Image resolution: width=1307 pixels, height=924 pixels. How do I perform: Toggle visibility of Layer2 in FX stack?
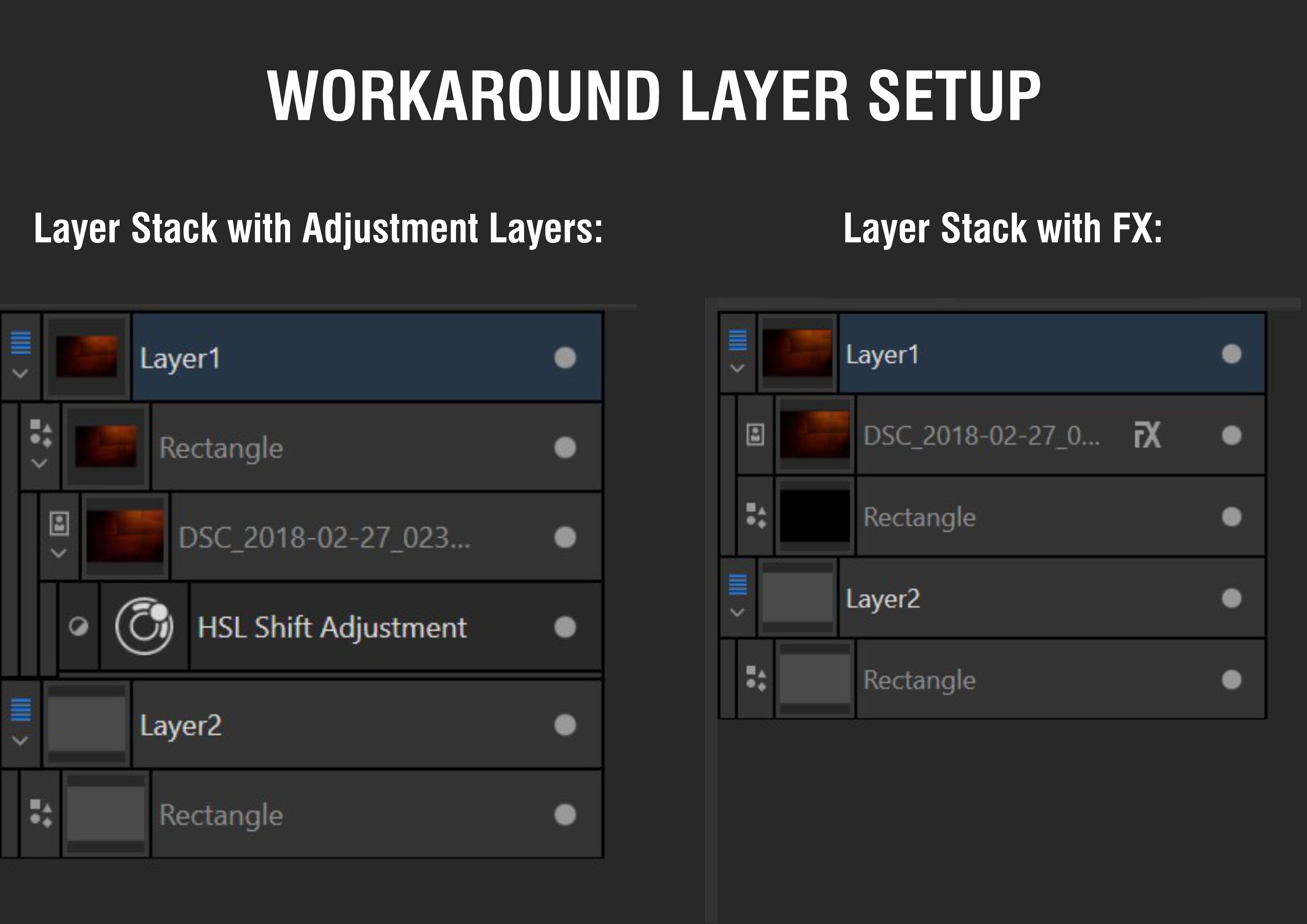1231,598
